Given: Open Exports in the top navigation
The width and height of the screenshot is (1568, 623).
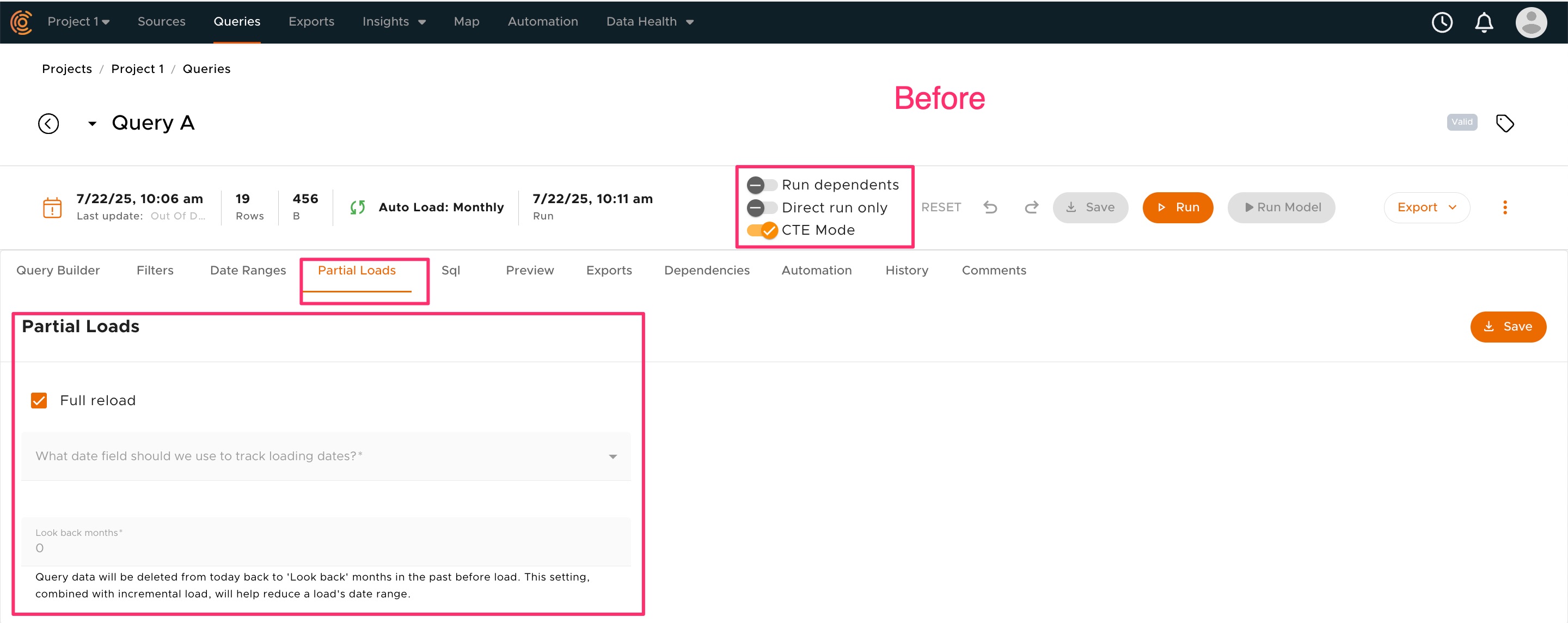Looking at the screenshot, I should point(311,22).
